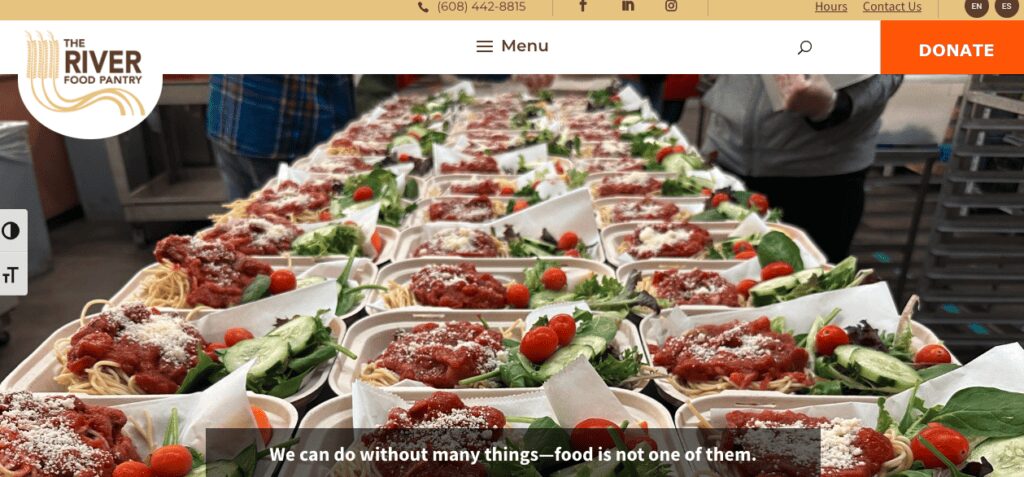The width and height of the screenshot is (1024, 477).
Task: Click the phone handset icon
Action: coord(423,7)
